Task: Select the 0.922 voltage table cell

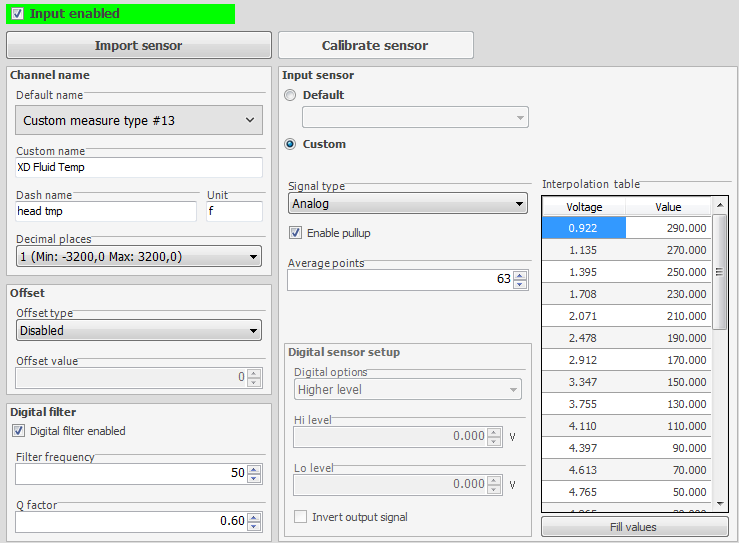Action: click(583, 228)
